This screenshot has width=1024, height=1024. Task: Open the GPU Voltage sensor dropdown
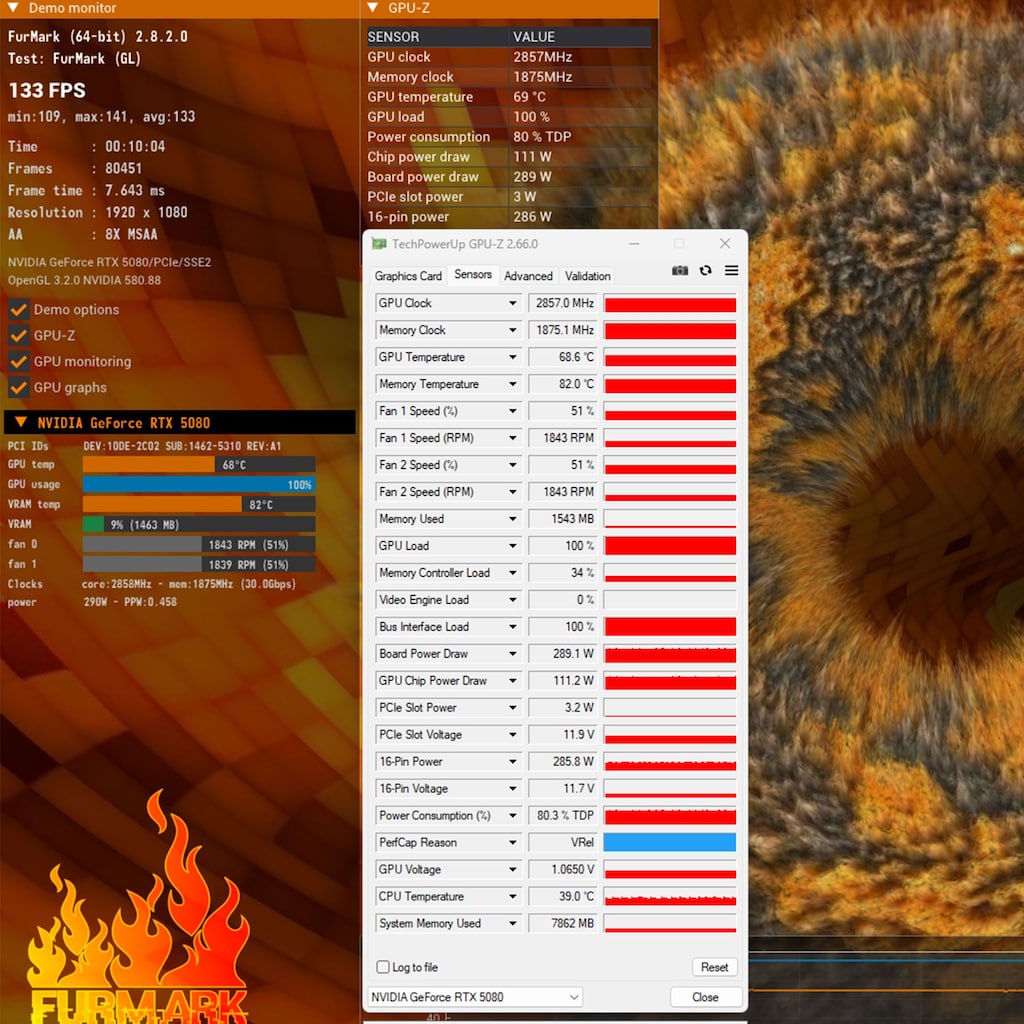pyautogui.click(x=513, y=869)
